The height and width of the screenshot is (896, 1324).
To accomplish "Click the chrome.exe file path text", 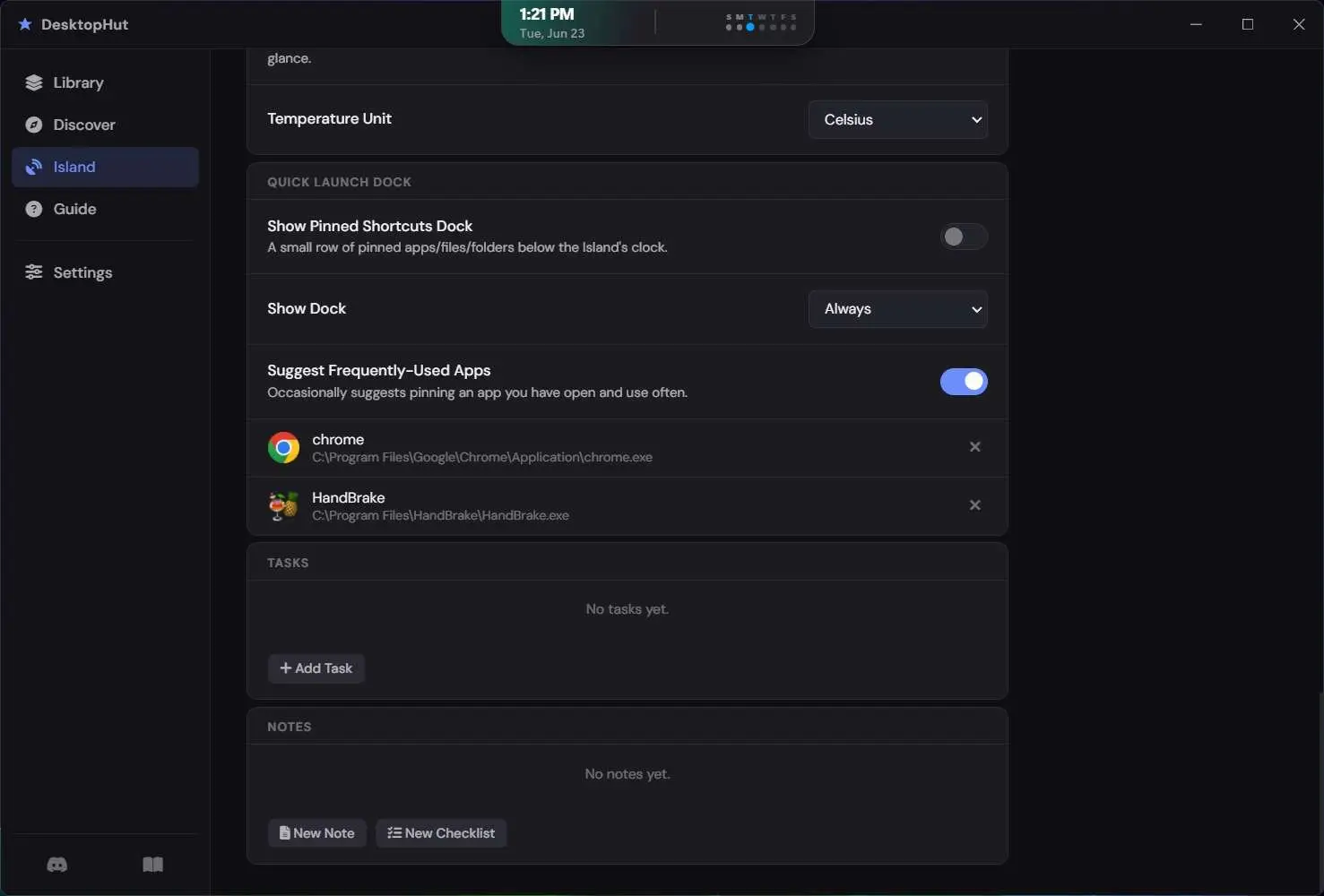I will [482, 457].
